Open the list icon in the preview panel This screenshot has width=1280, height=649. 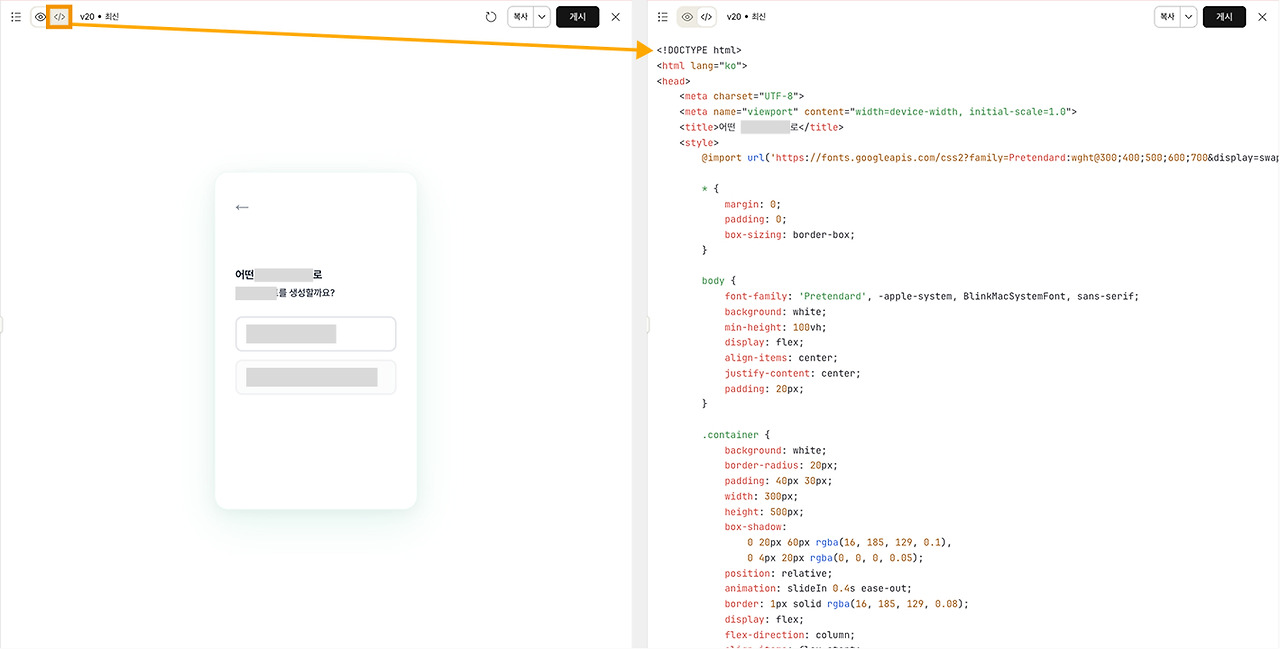tap(15, 17)
